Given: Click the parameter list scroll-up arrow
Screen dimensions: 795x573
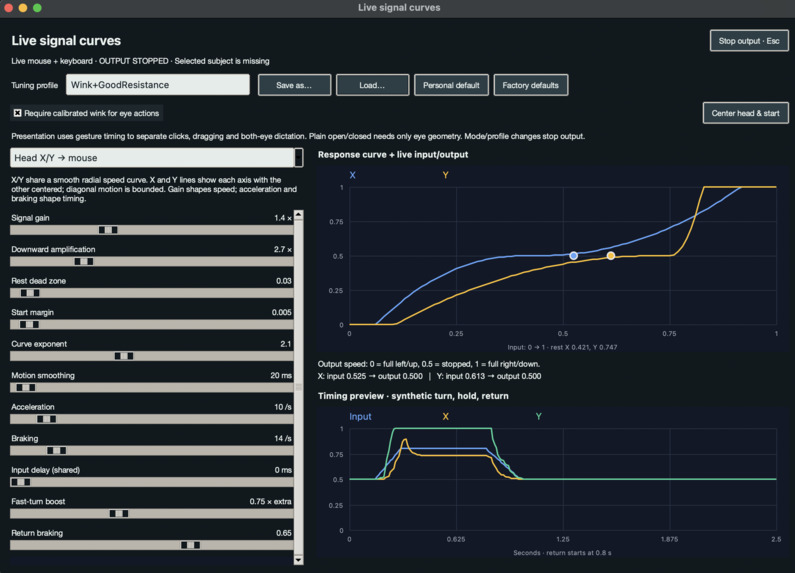Looking at the screenshot, I should 299,215.
